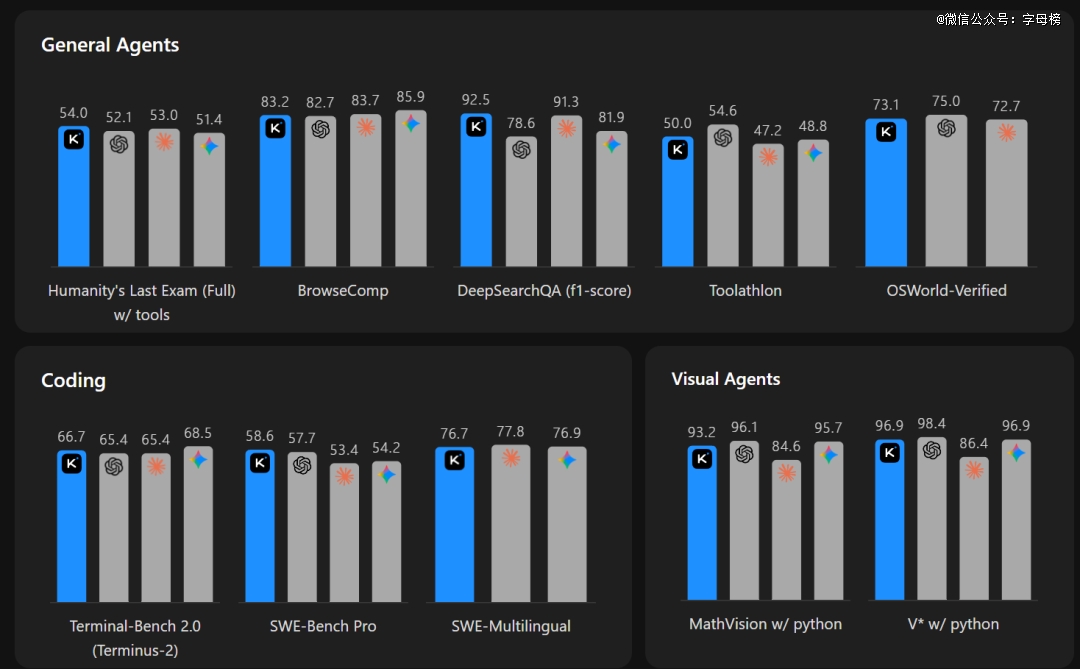Click Gemini icon on Humanity's Last Exam bar
The height and width of the screenshot is (669, 1080).
(x=209, y=145)
